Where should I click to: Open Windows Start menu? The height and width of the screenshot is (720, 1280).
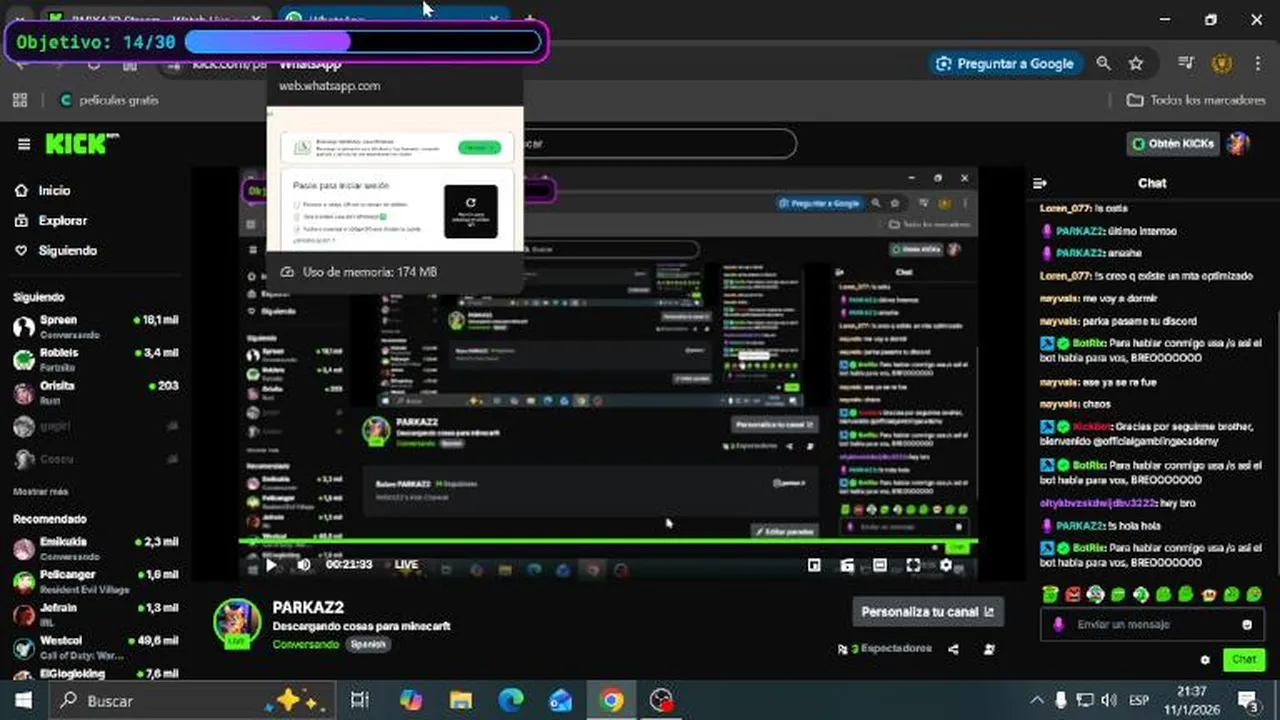[x=23, y=701]
